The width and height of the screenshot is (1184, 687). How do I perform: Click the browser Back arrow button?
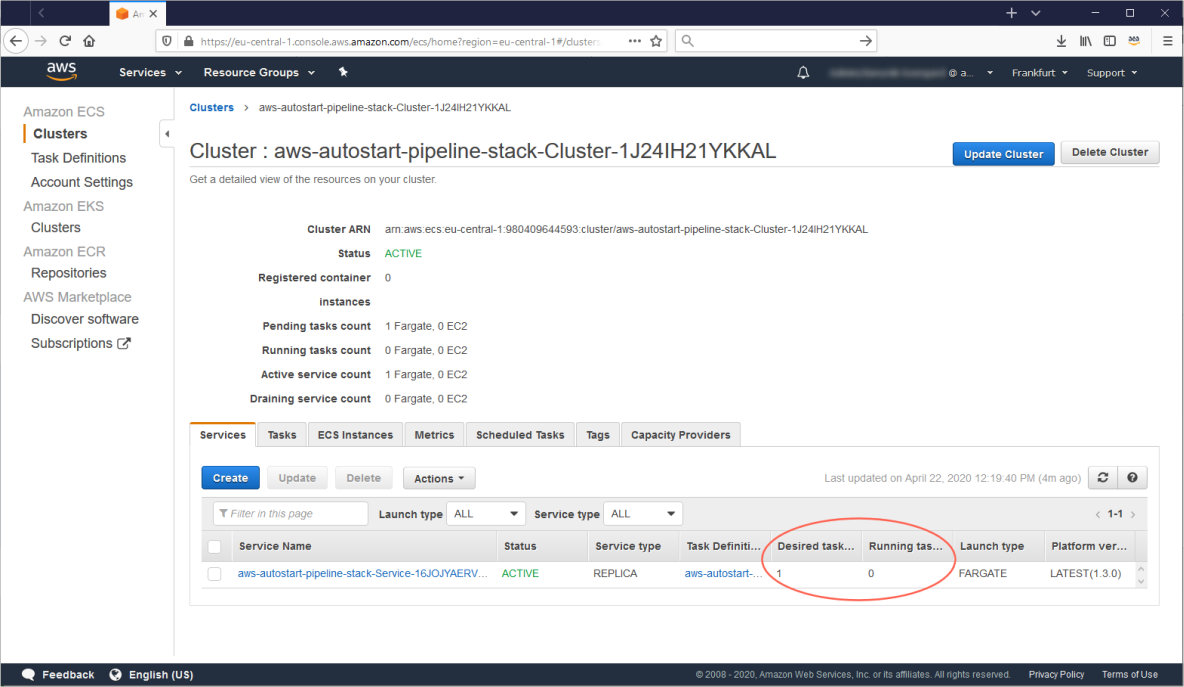(x=16, y=41)
